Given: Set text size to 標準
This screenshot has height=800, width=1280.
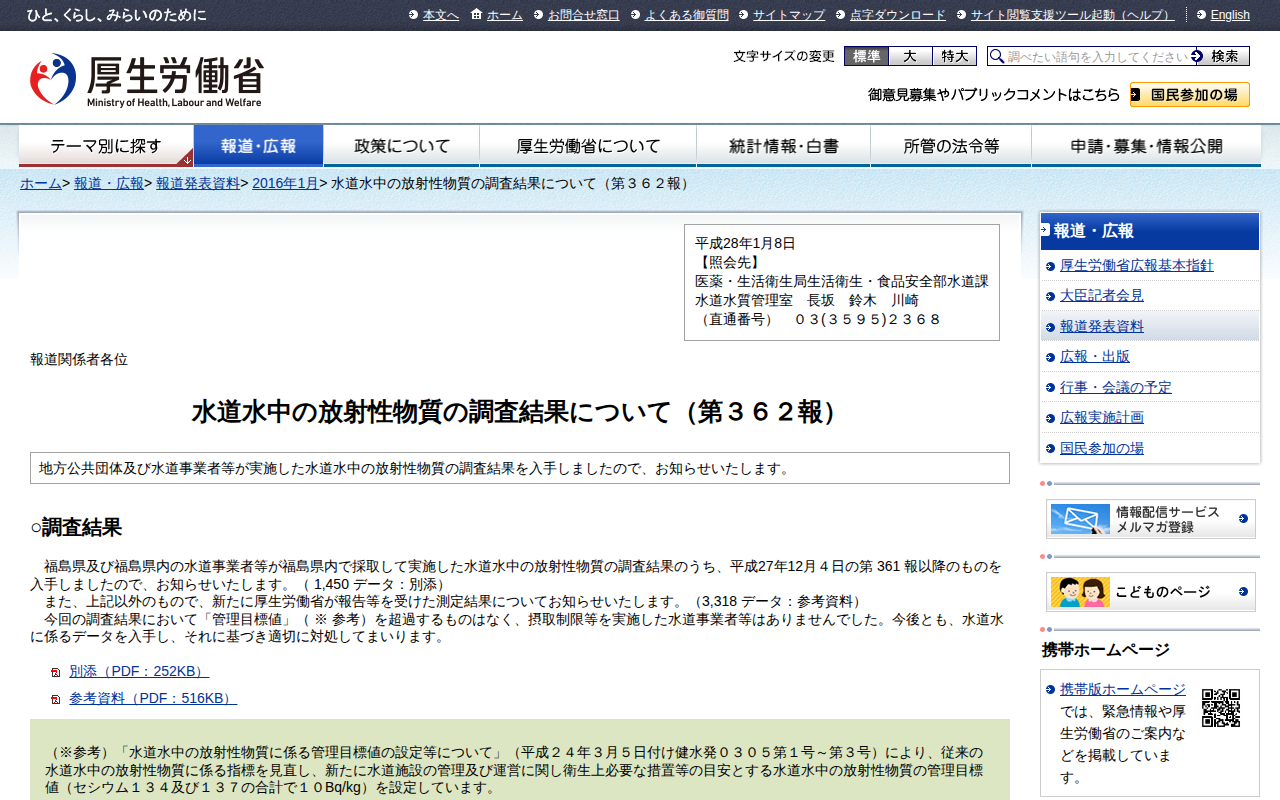Looking at the screenshot, I should point(866,56).
